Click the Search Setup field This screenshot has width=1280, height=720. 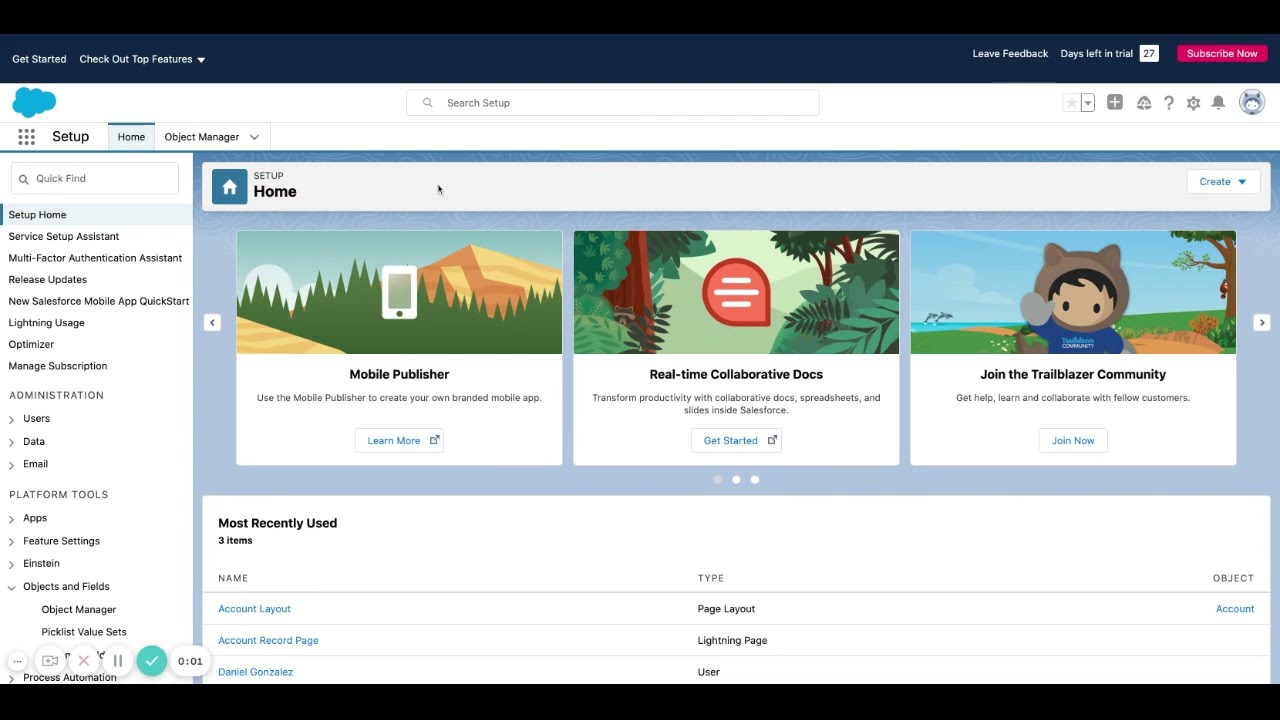612,103
